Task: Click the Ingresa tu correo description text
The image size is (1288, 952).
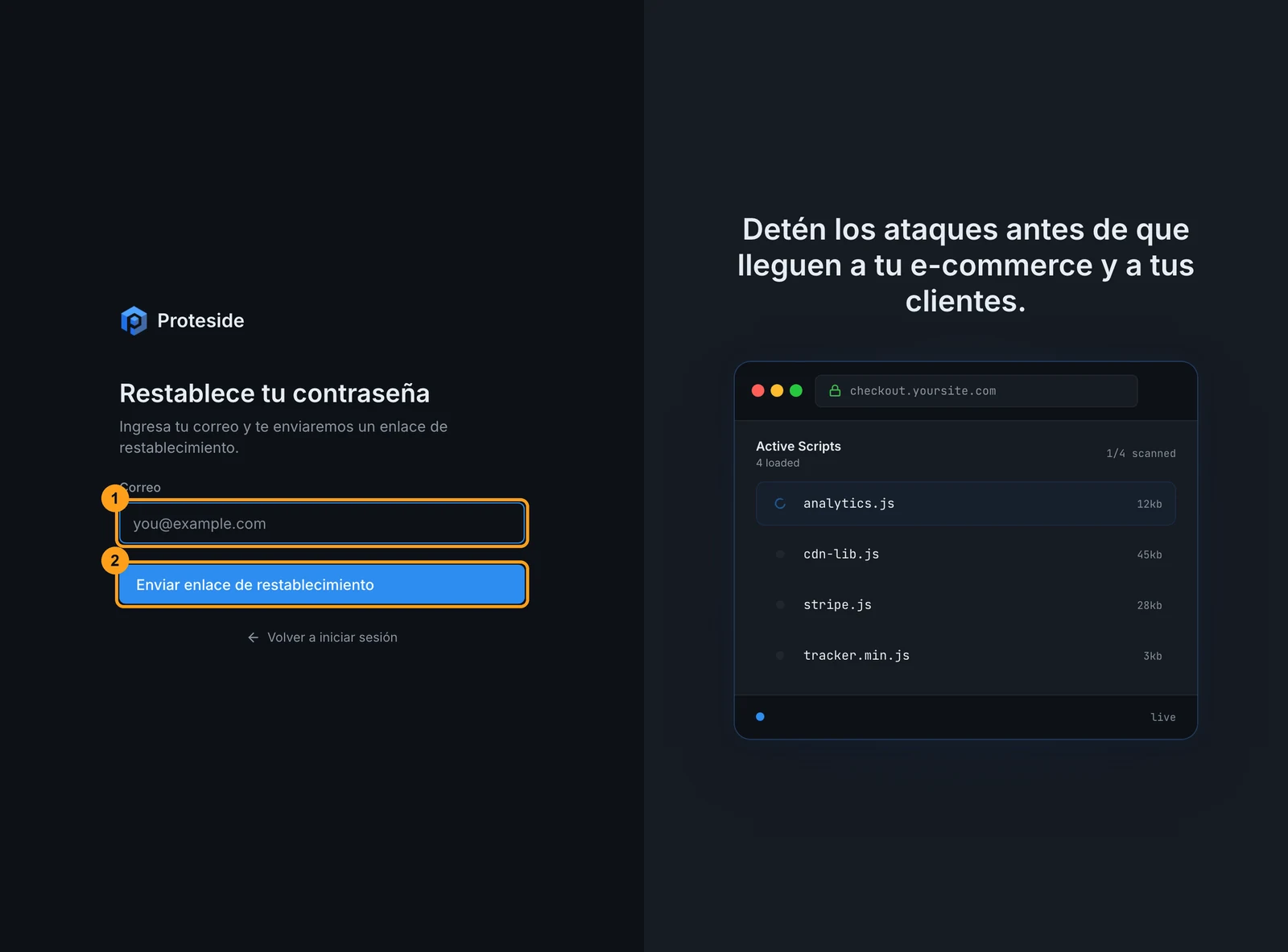Action: click(x=283, y=437)
